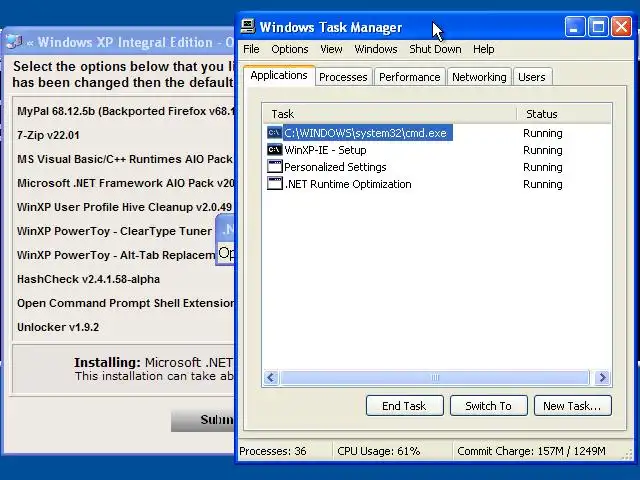The width and height of the screenshot is (640, 480).
Task: Select the C:\WINDOWS\system32\cmd.exe task
Action: [x=366, y=133]
